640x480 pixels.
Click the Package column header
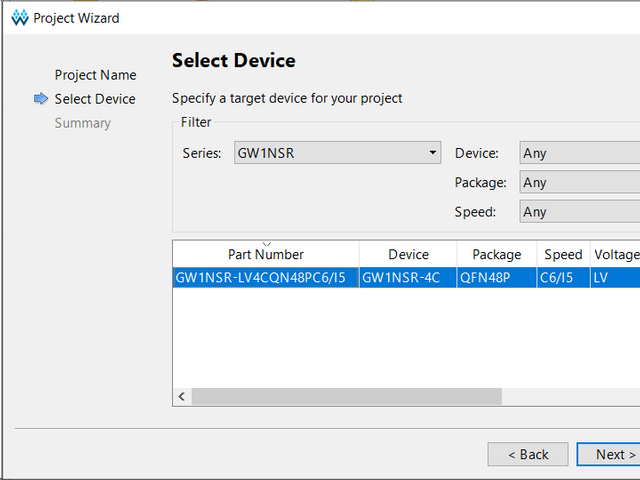pyautogui.click(x=497, y=255)
